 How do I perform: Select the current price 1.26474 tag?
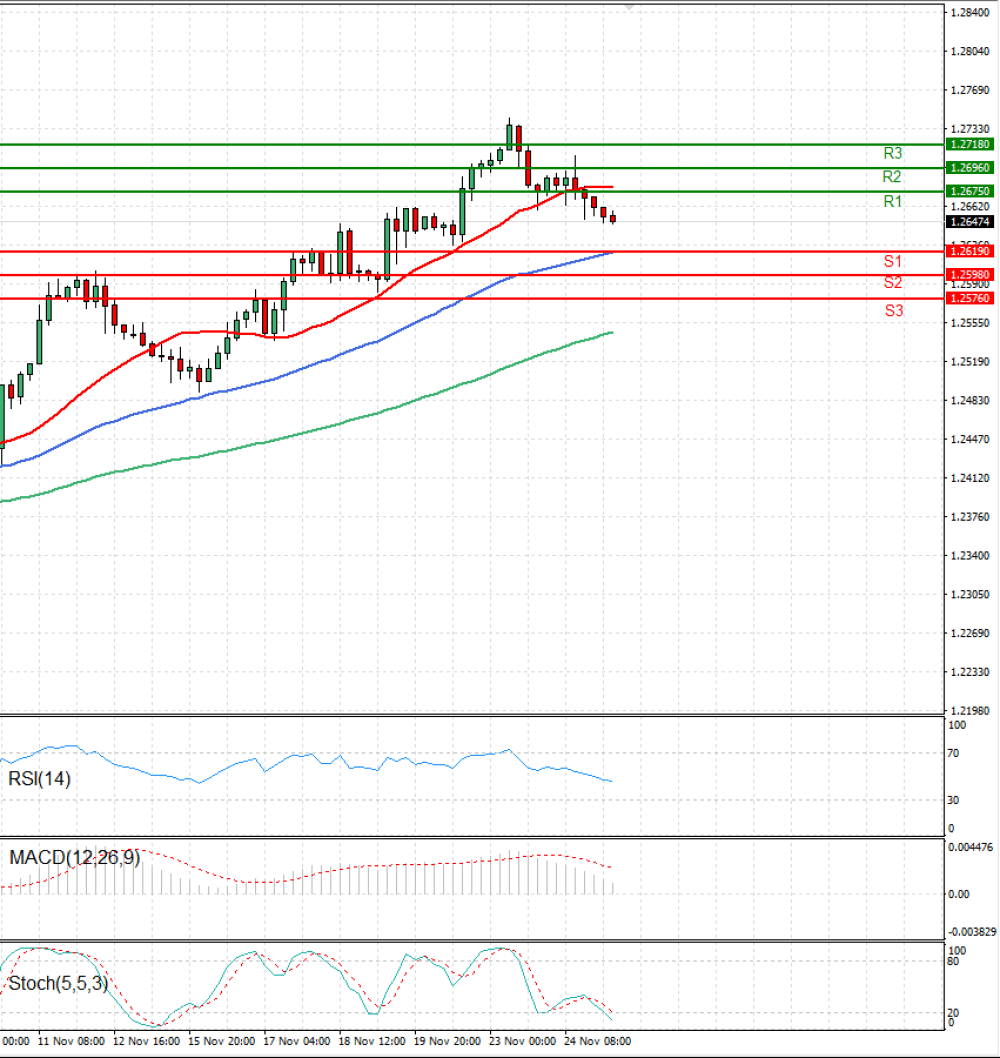[x=970, y=222]
